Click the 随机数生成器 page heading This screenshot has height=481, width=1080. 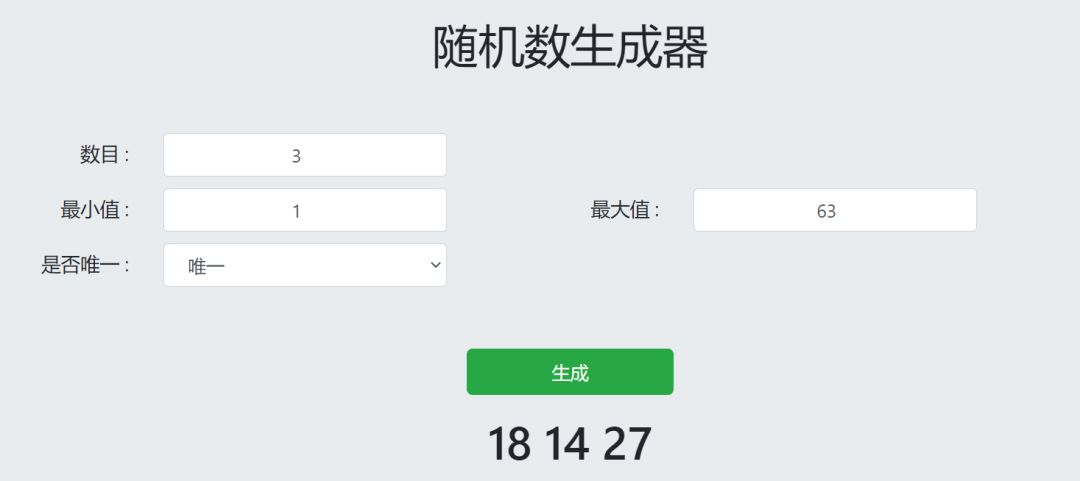point(570,47)
